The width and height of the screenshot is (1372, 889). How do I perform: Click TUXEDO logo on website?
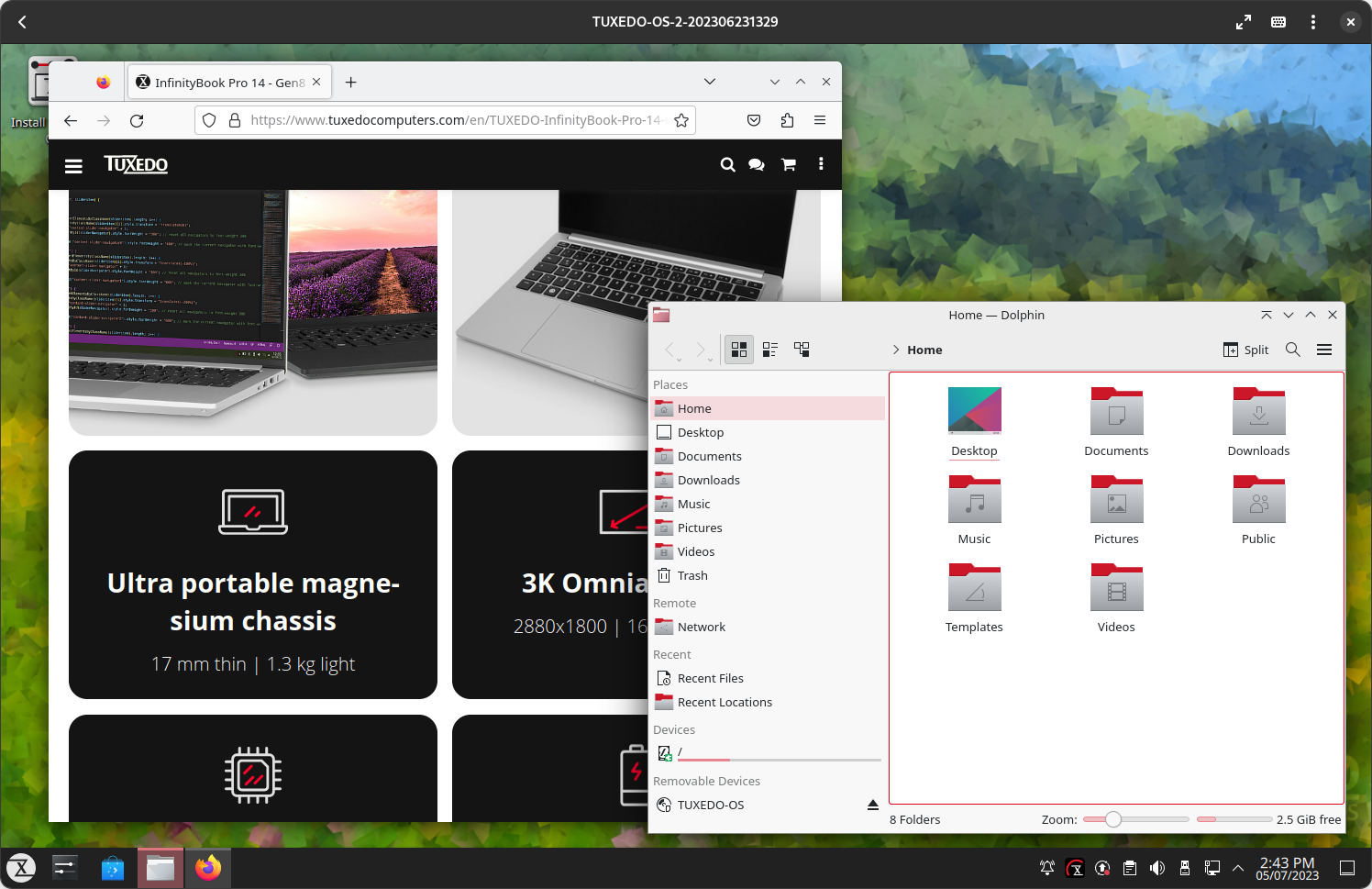136,164
